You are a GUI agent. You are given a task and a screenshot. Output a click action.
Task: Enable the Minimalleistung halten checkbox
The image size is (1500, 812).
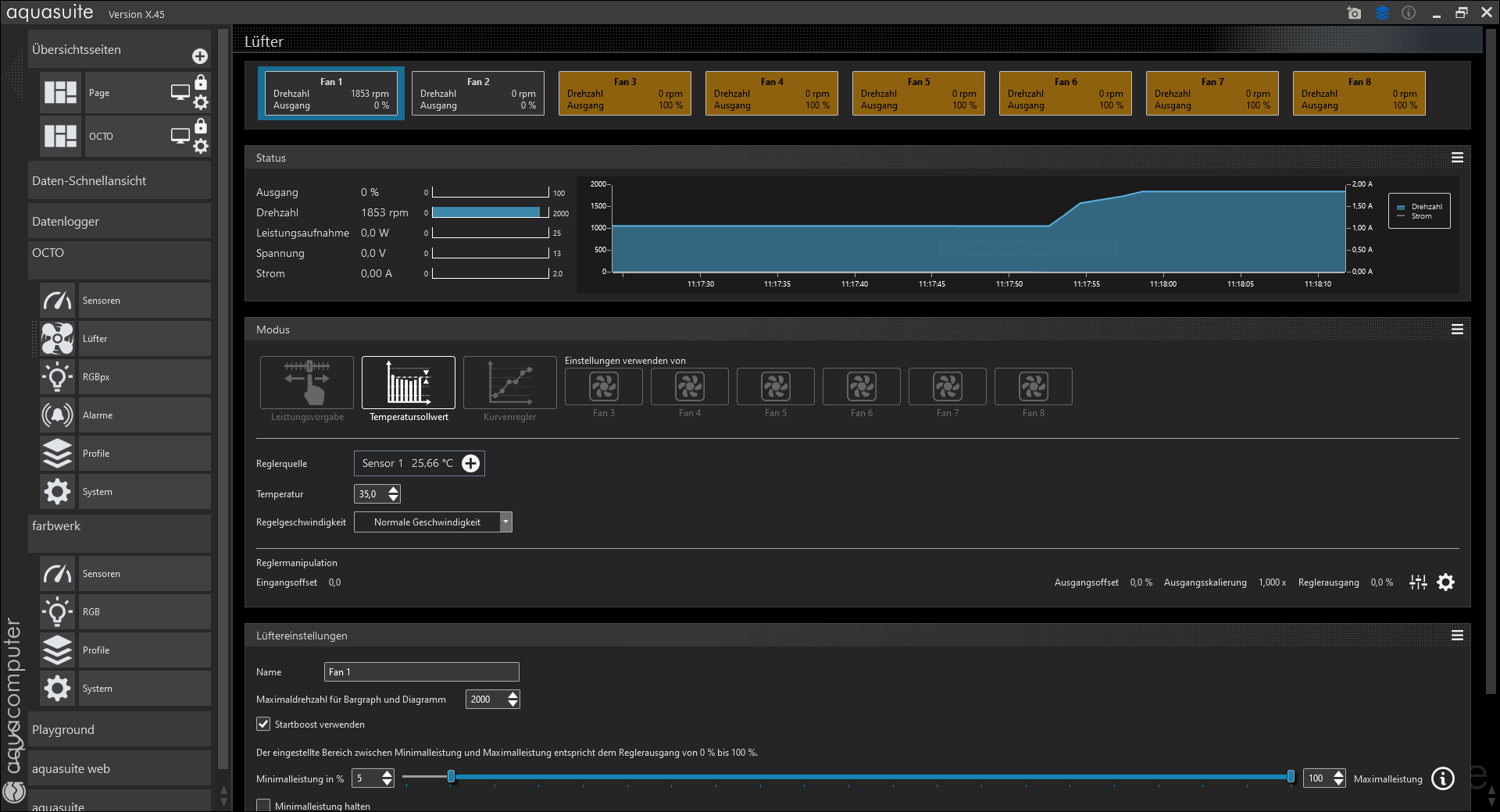[x=264, y=806]
